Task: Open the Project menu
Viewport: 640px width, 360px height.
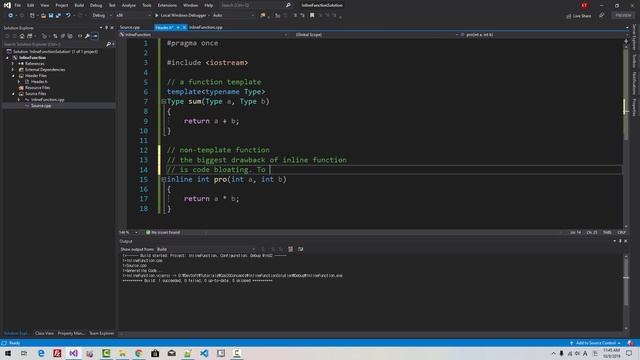Action: [62, 5]
